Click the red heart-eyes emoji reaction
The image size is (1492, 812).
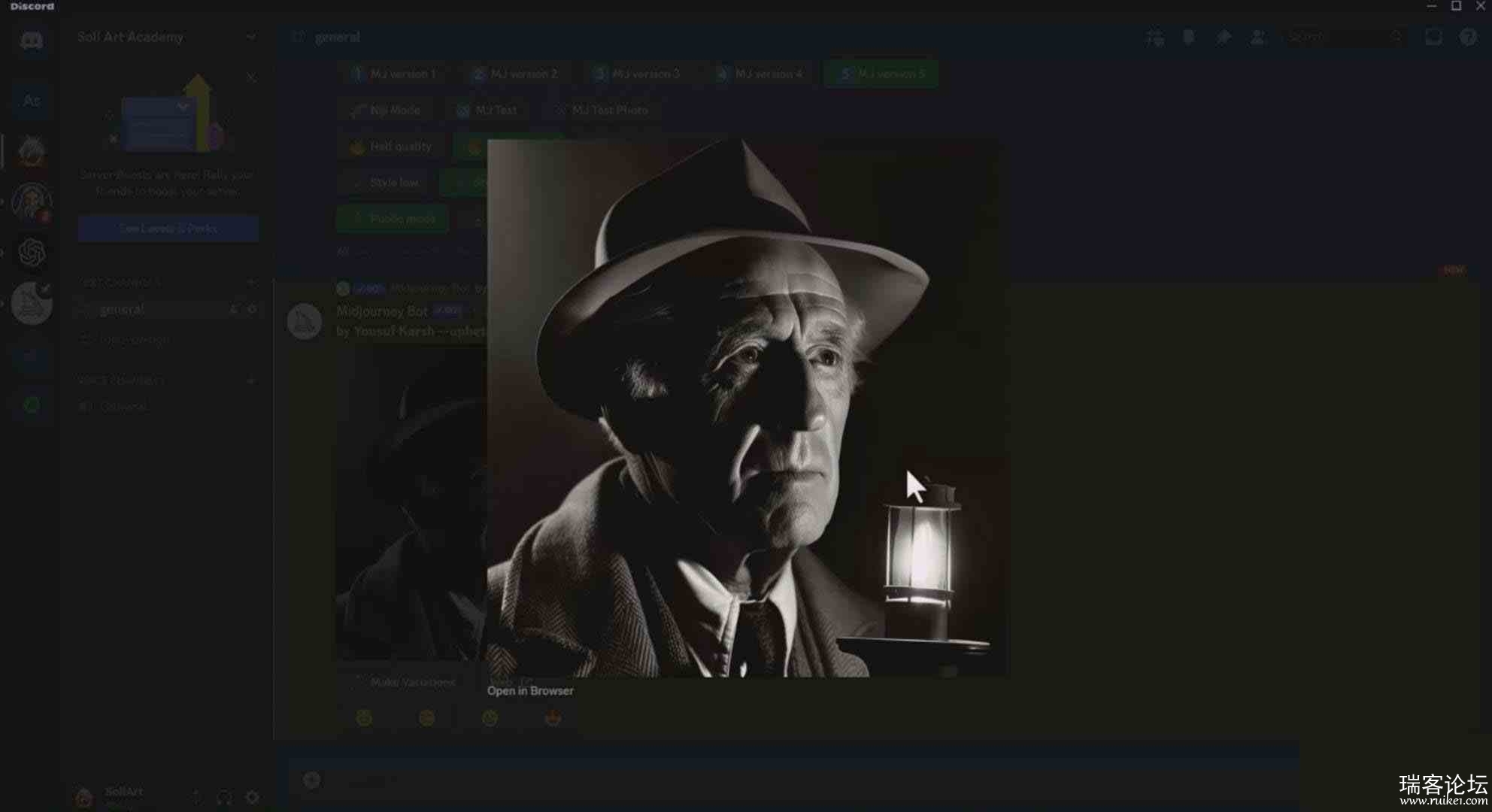click(x=553, y=719)
